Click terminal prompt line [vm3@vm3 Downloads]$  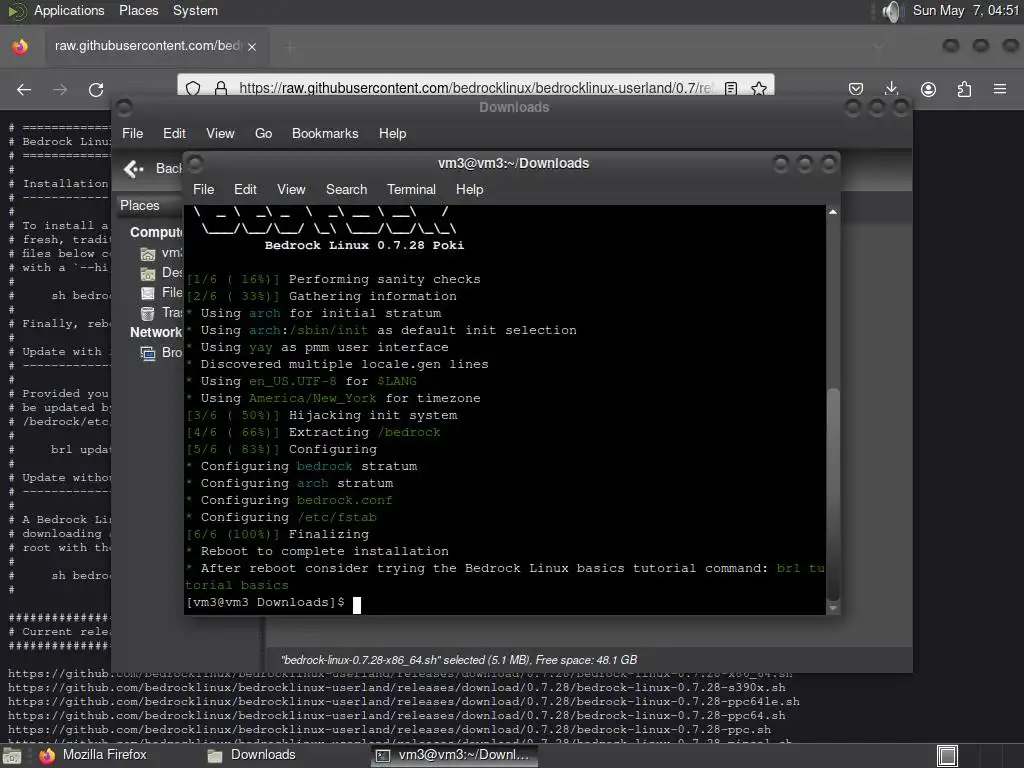[x=265, y=602]
